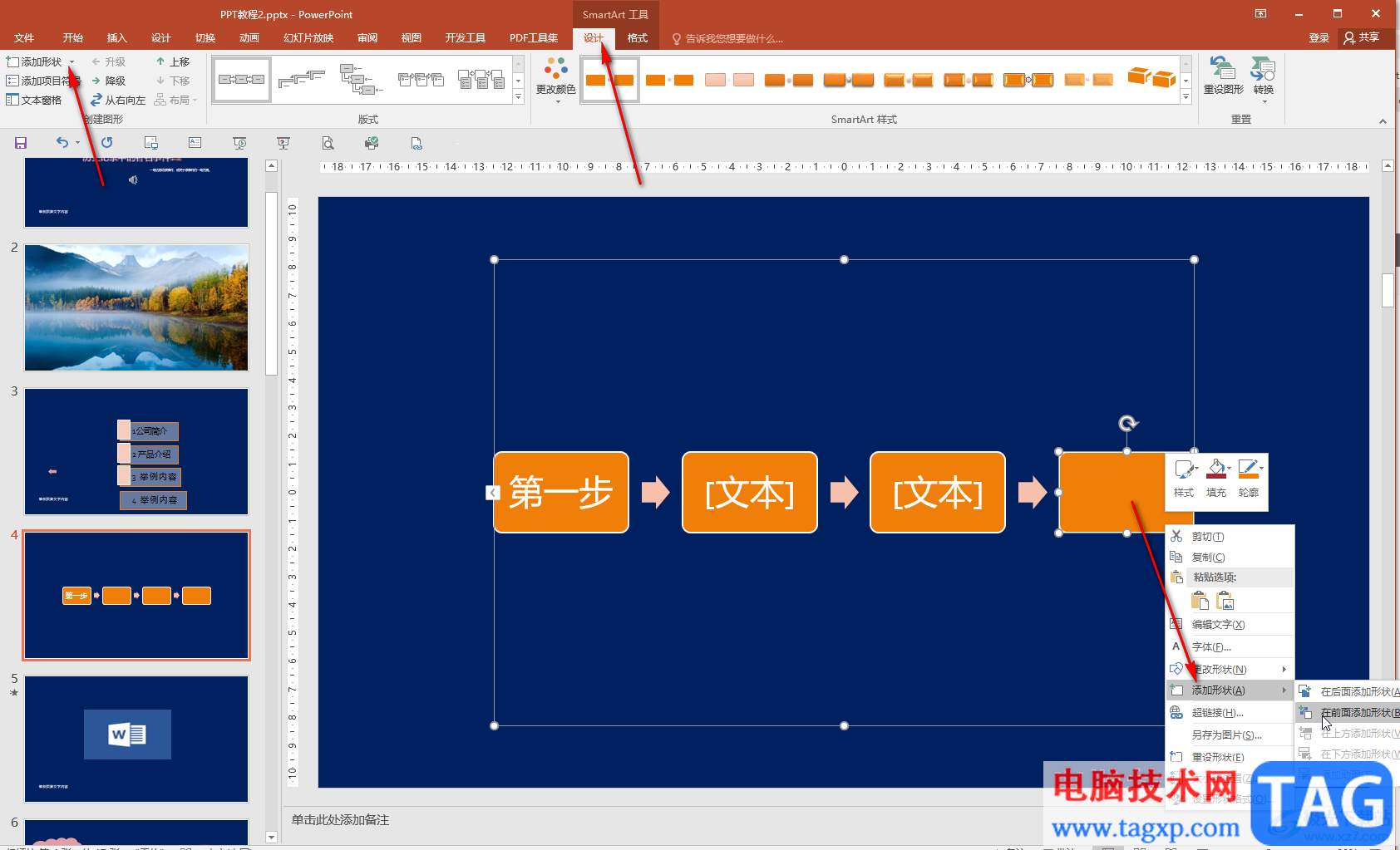Open Undo history dropdown arrow
Viewport: 1400px width, 850px height.
(77, 143)
